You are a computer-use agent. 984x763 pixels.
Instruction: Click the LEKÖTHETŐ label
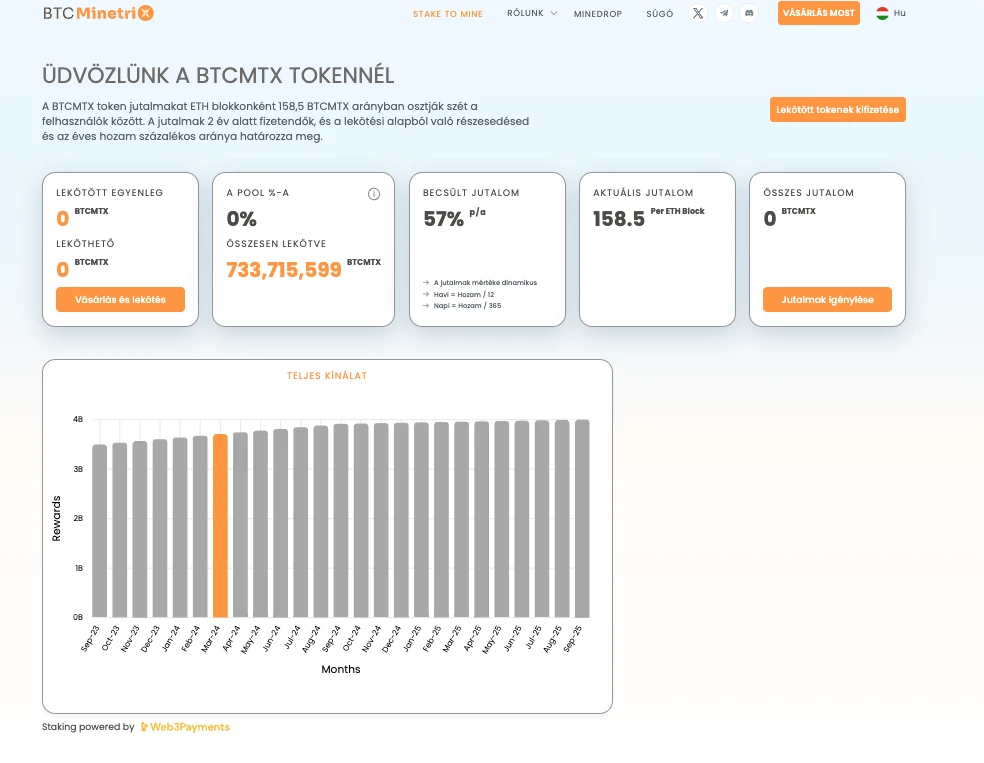[85, 243]
